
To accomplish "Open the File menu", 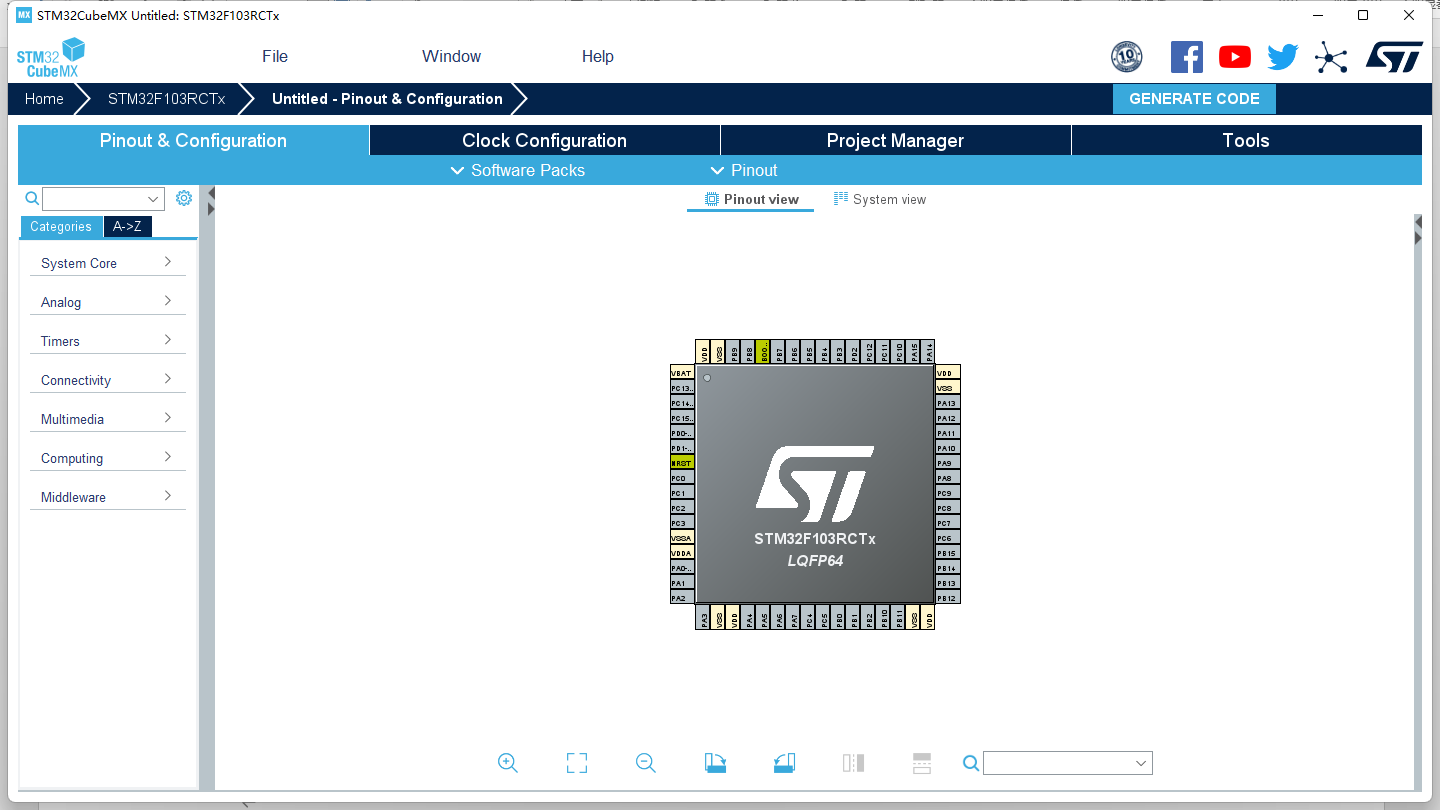I will [275, 57].
